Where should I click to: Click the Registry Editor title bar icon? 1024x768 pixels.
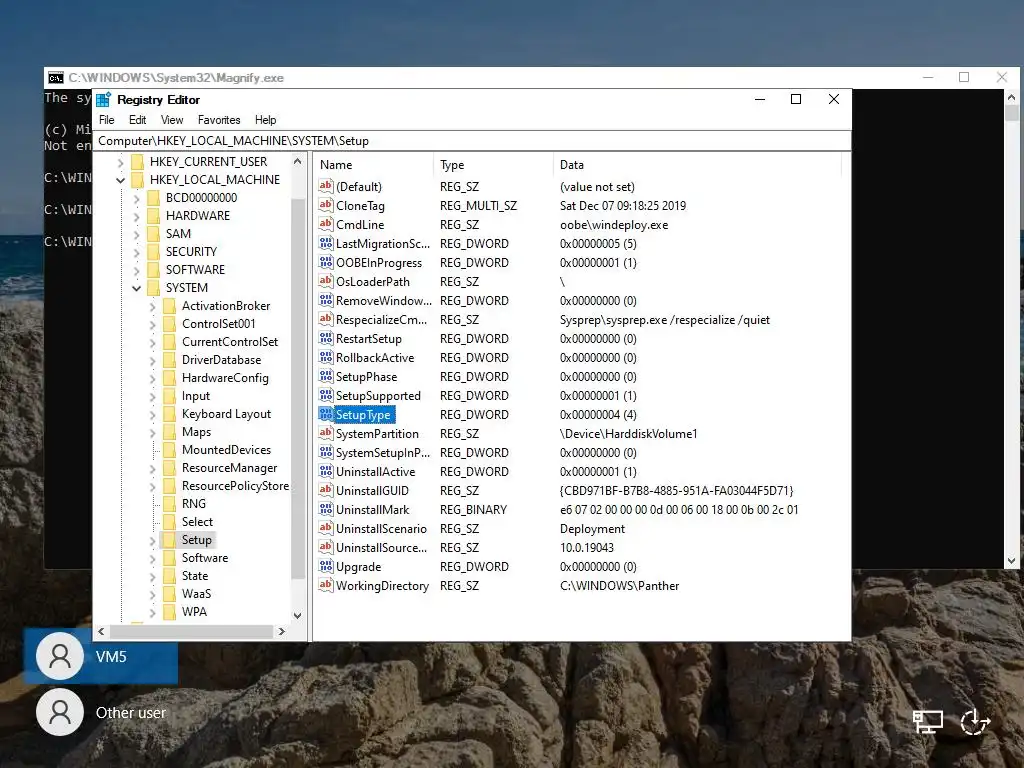[103, 100]
